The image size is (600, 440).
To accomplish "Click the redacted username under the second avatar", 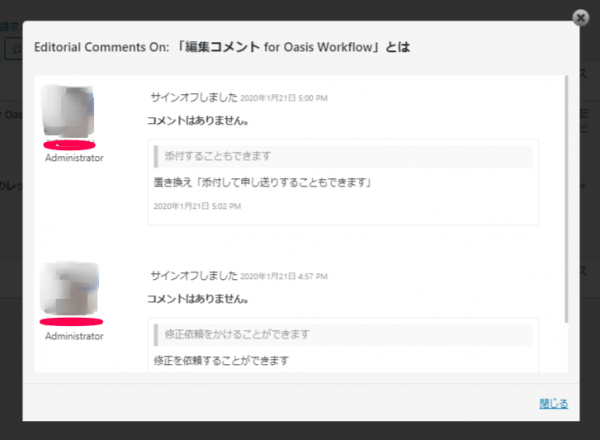I will click(71, 322).
